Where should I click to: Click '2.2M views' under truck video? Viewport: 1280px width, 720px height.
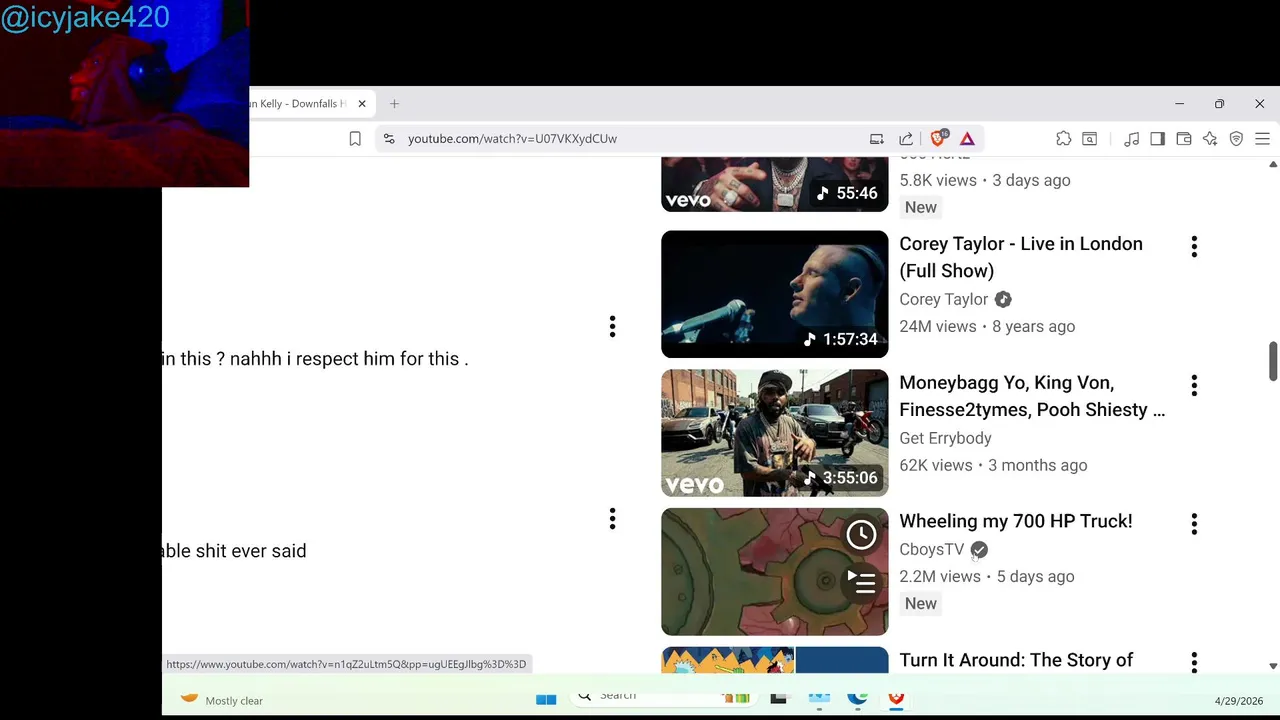point(939,576)
